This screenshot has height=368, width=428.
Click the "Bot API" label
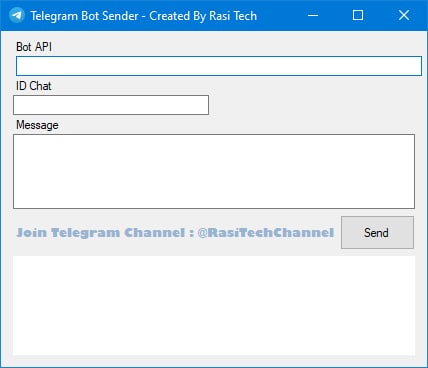coord(34,47)
